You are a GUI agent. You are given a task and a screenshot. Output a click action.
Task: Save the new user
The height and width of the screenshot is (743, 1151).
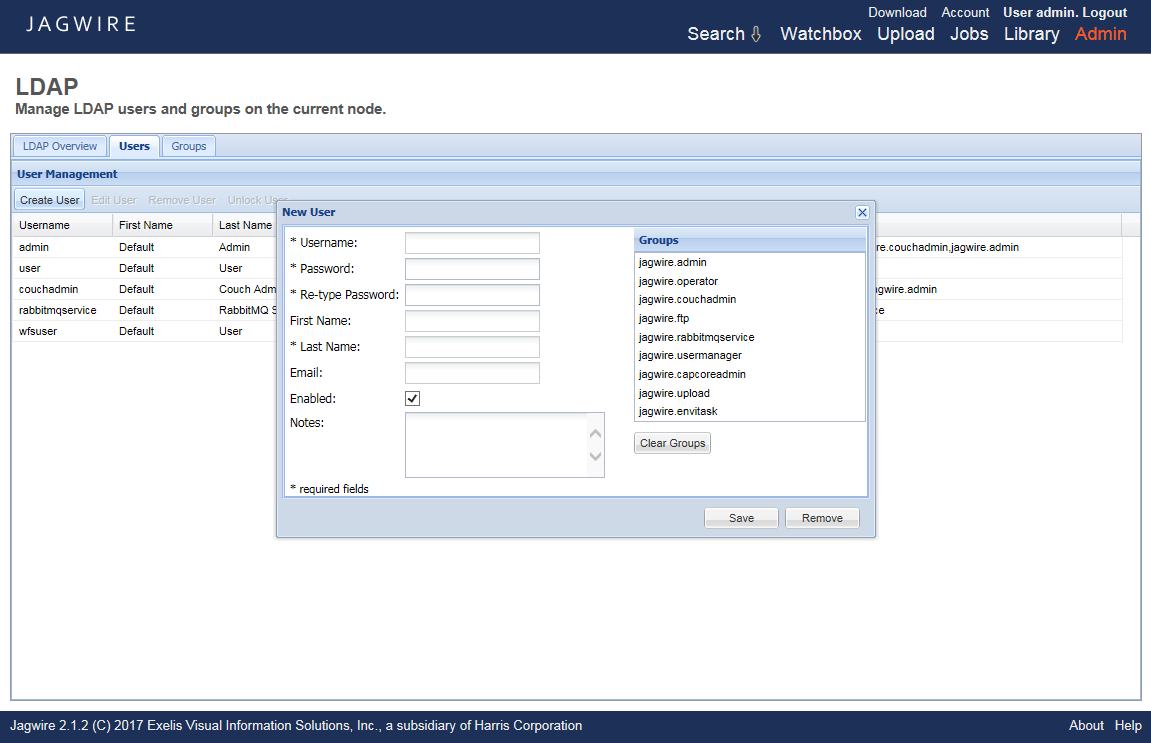[x=741, y=518]
